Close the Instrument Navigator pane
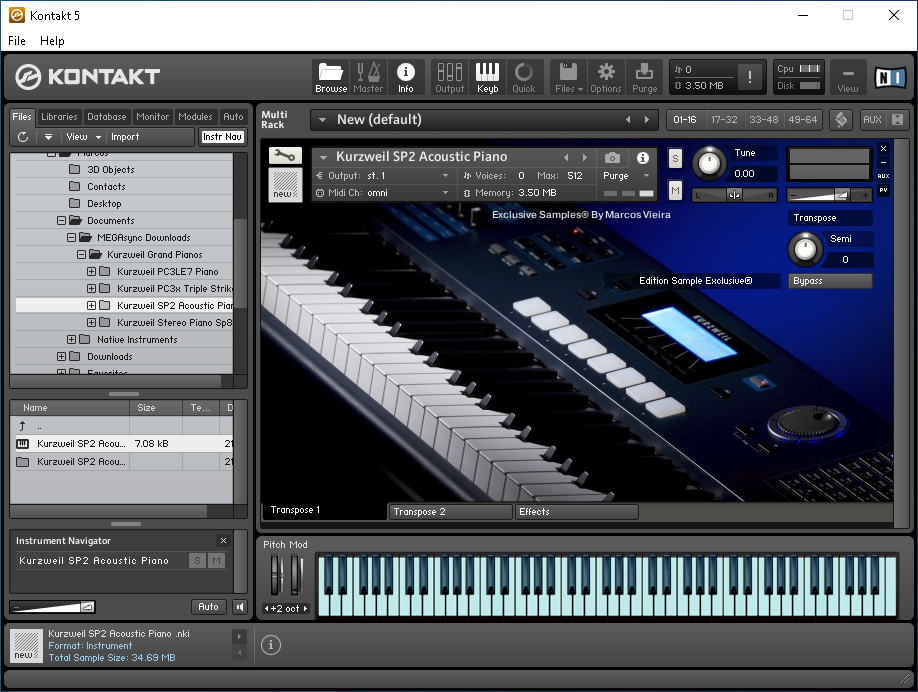 coord(223,540)
